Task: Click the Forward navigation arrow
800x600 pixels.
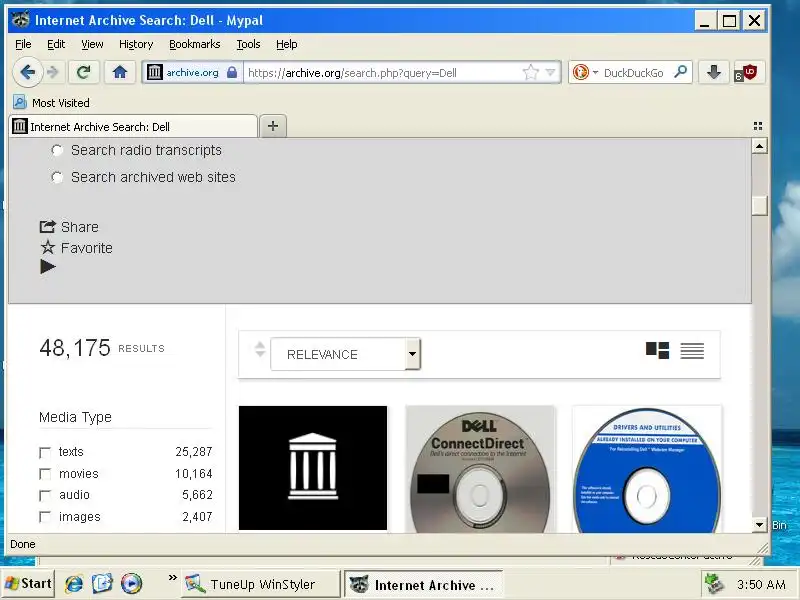Action: (53, 72)
